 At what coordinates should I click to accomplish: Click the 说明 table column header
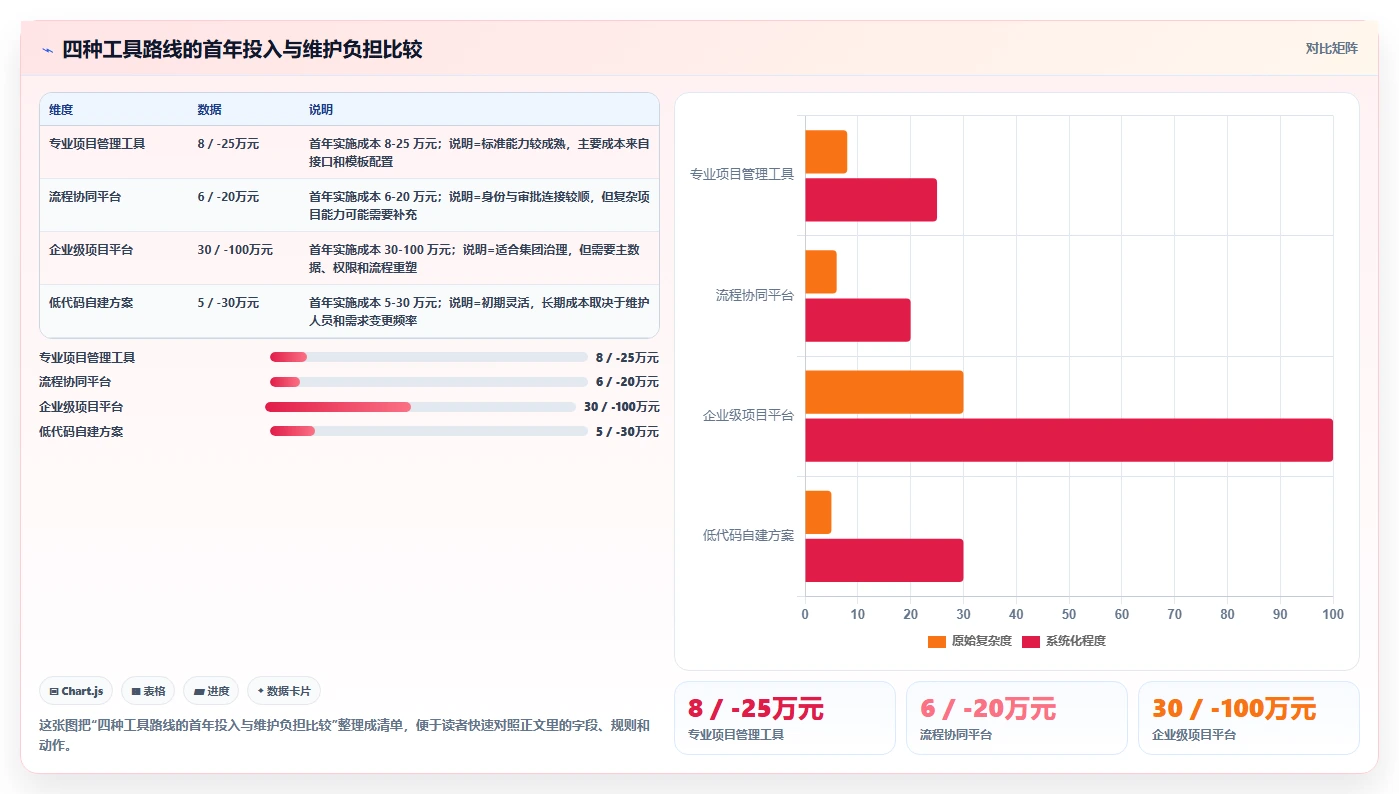321,110
